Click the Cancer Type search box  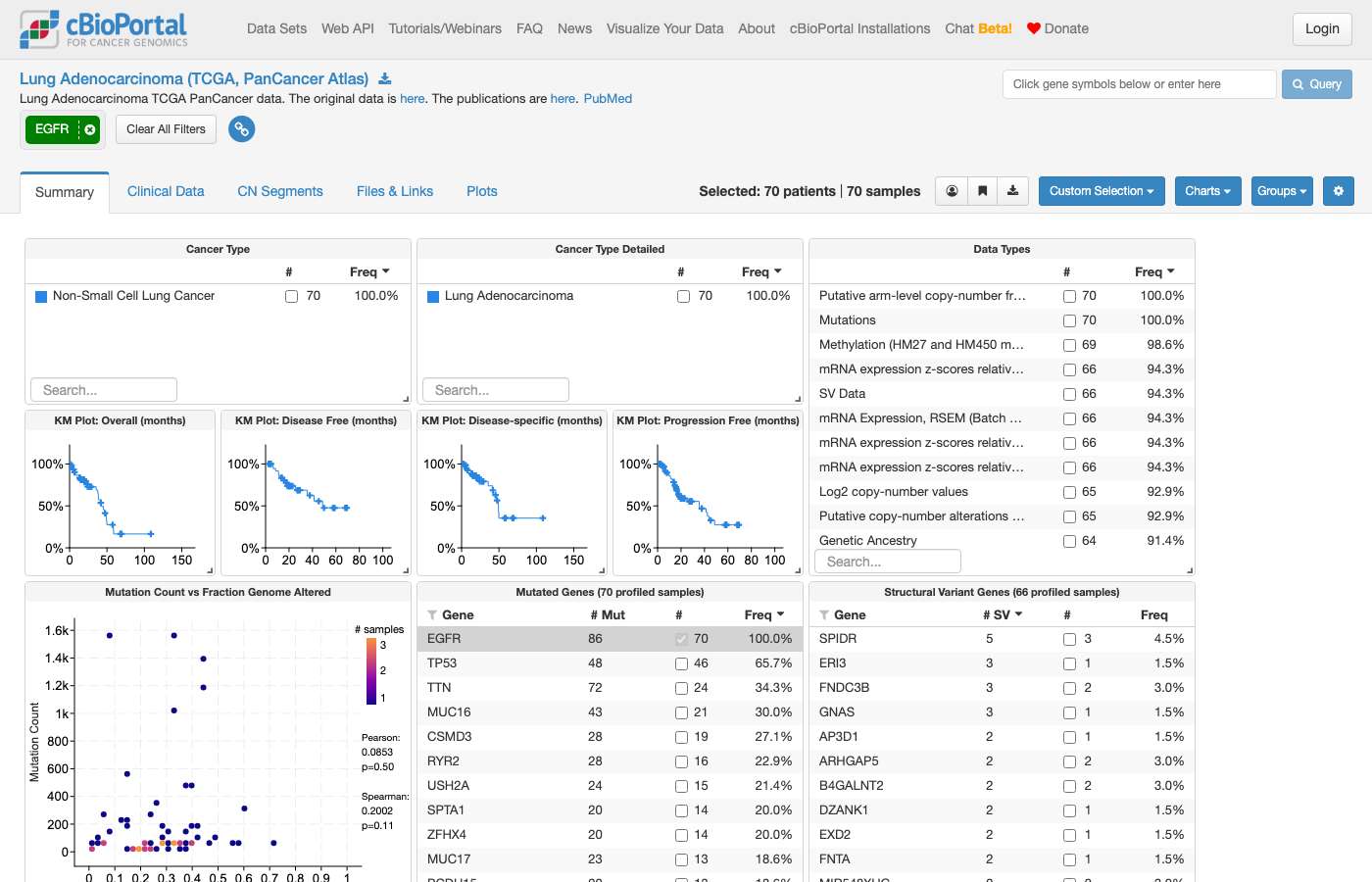point(104,390)
